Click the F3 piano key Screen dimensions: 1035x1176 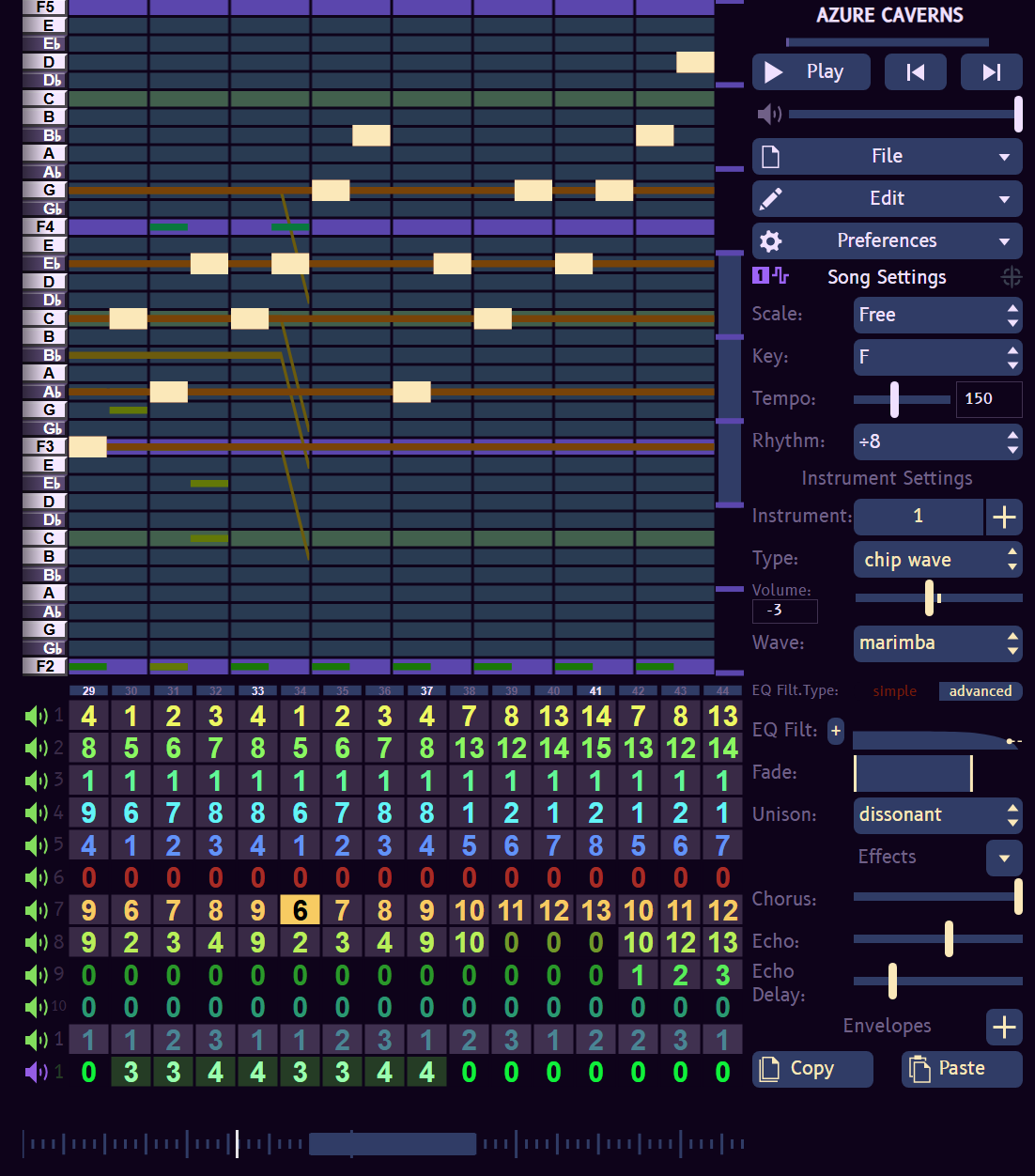pyautogui.click(x=45, y=447)
